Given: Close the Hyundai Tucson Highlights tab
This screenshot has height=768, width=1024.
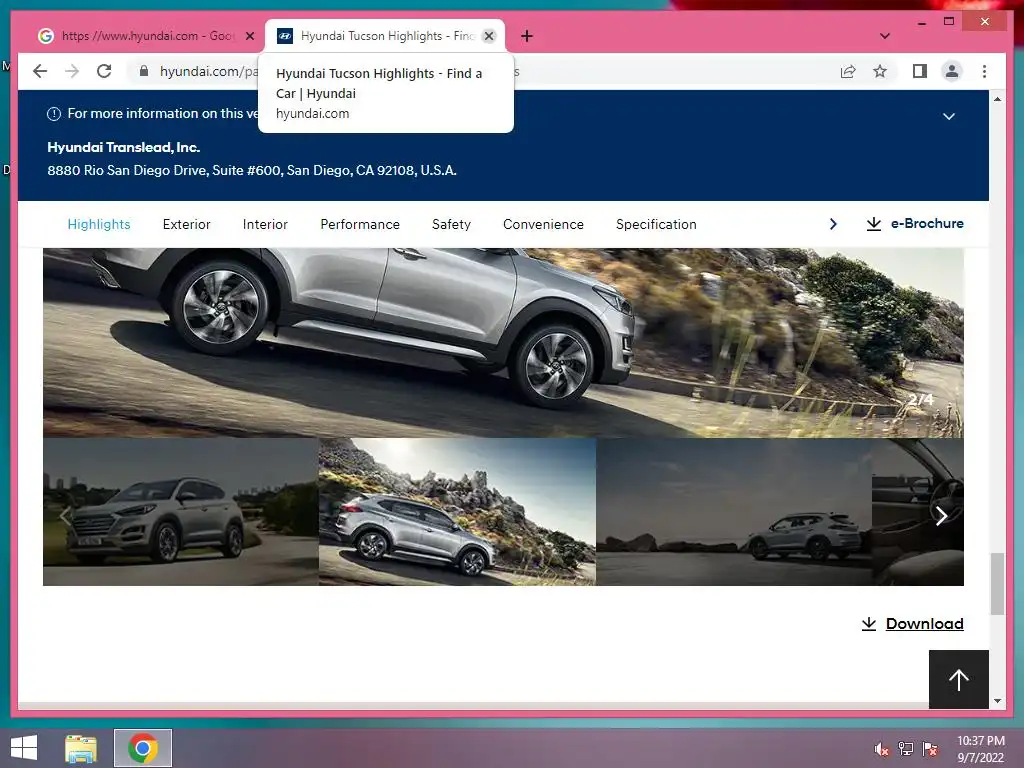Looking at the screenshot, I should [x=488, y=36].
